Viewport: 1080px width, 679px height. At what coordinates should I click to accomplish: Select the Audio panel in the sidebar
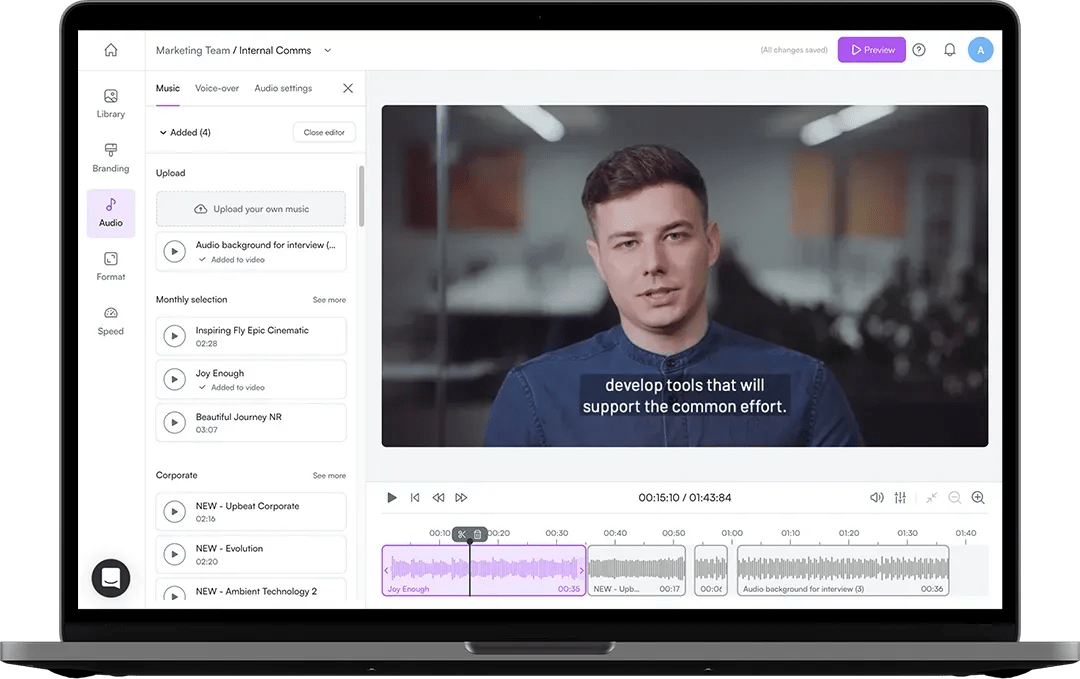click(x=110, y=213)
